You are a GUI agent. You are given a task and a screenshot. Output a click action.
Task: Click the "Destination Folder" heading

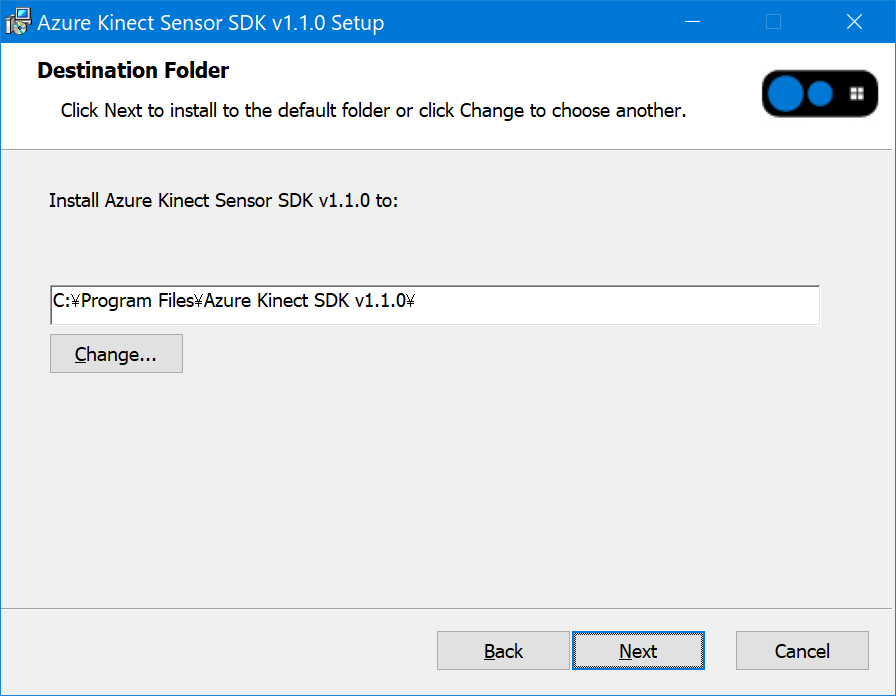pos(133,71)
